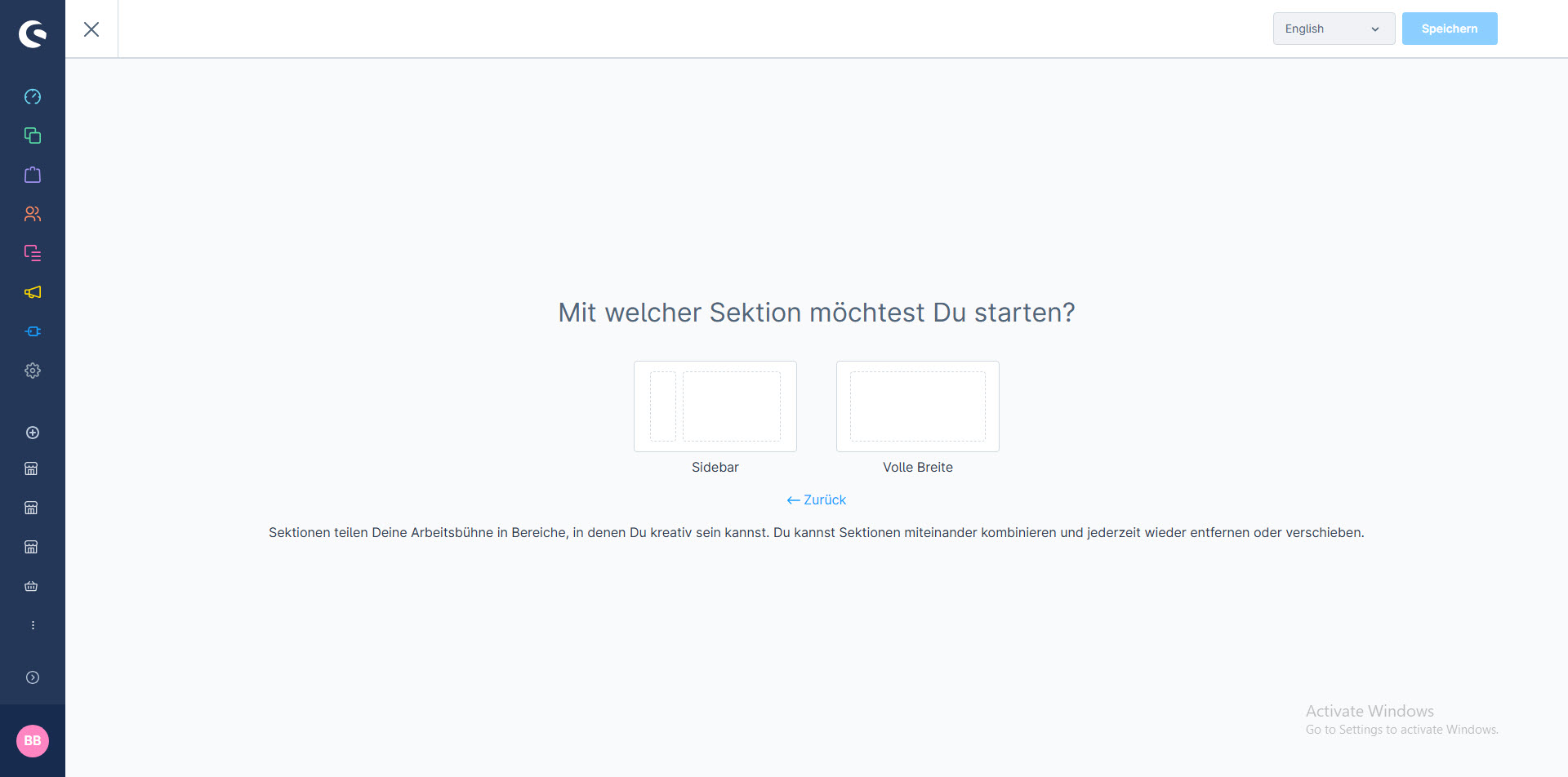This screenshot has width=1568, height=777.
Task: Choose the Volle Breite section layout
Action: coord(917,406)
